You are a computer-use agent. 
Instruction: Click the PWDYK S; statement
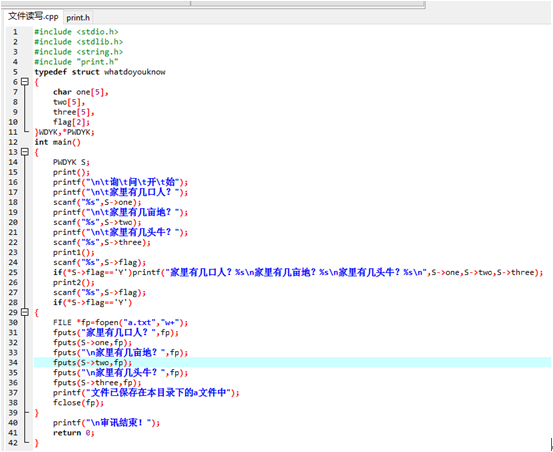pyautogui.click(x=72, y=162)
